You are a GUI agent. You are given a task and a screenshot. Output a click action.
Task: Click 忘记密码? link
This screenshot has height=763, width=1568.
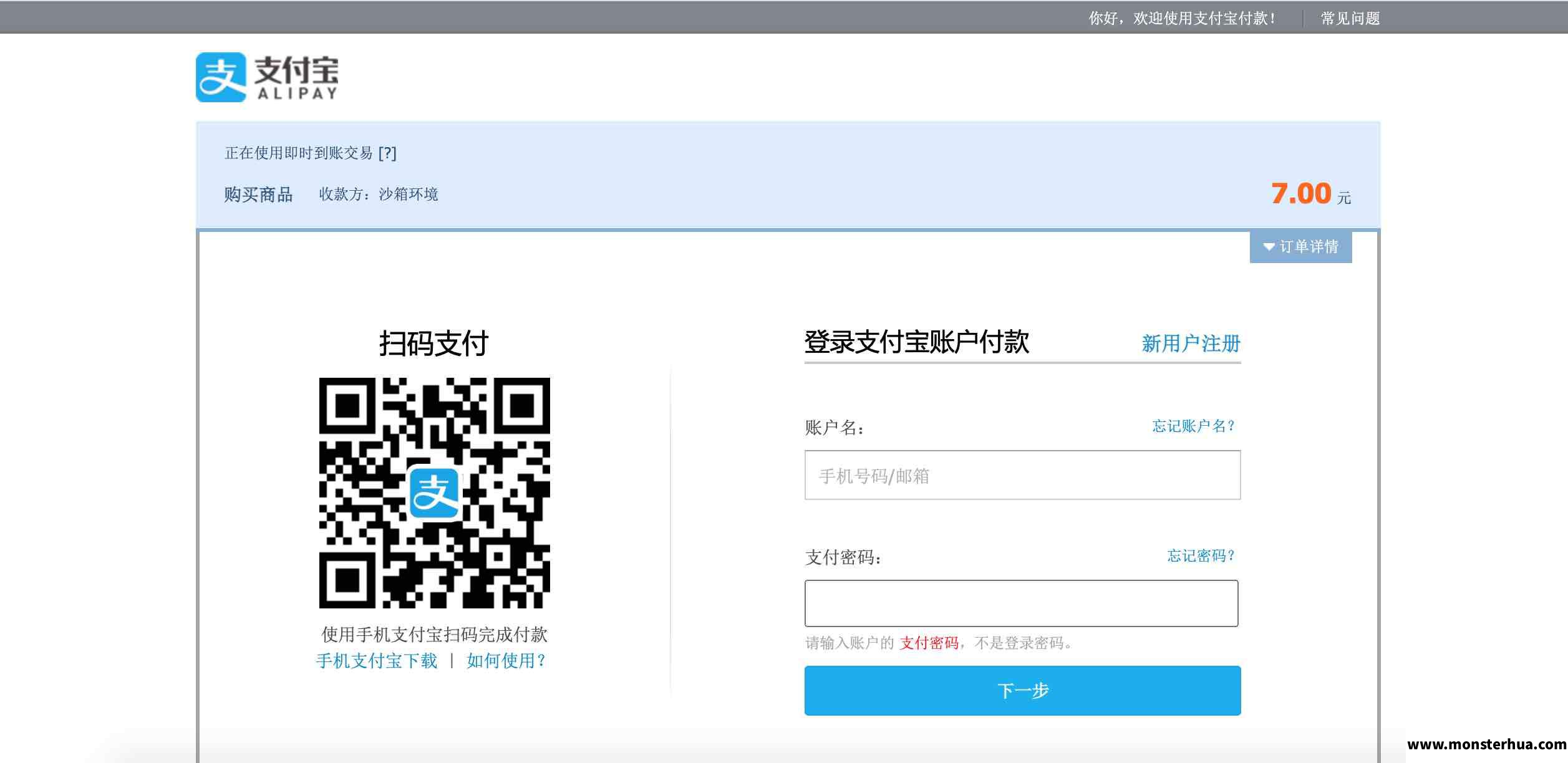[x=1201, y=556]
